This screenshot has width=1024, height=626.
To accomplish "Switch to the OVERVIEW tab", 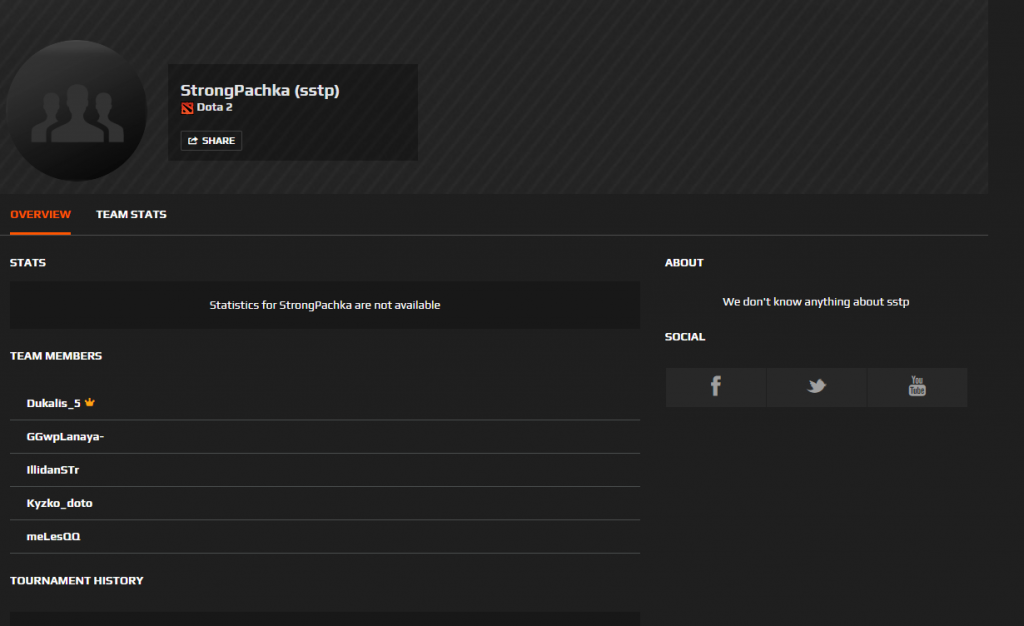I will pyautogui.click(x=40, y=214).
